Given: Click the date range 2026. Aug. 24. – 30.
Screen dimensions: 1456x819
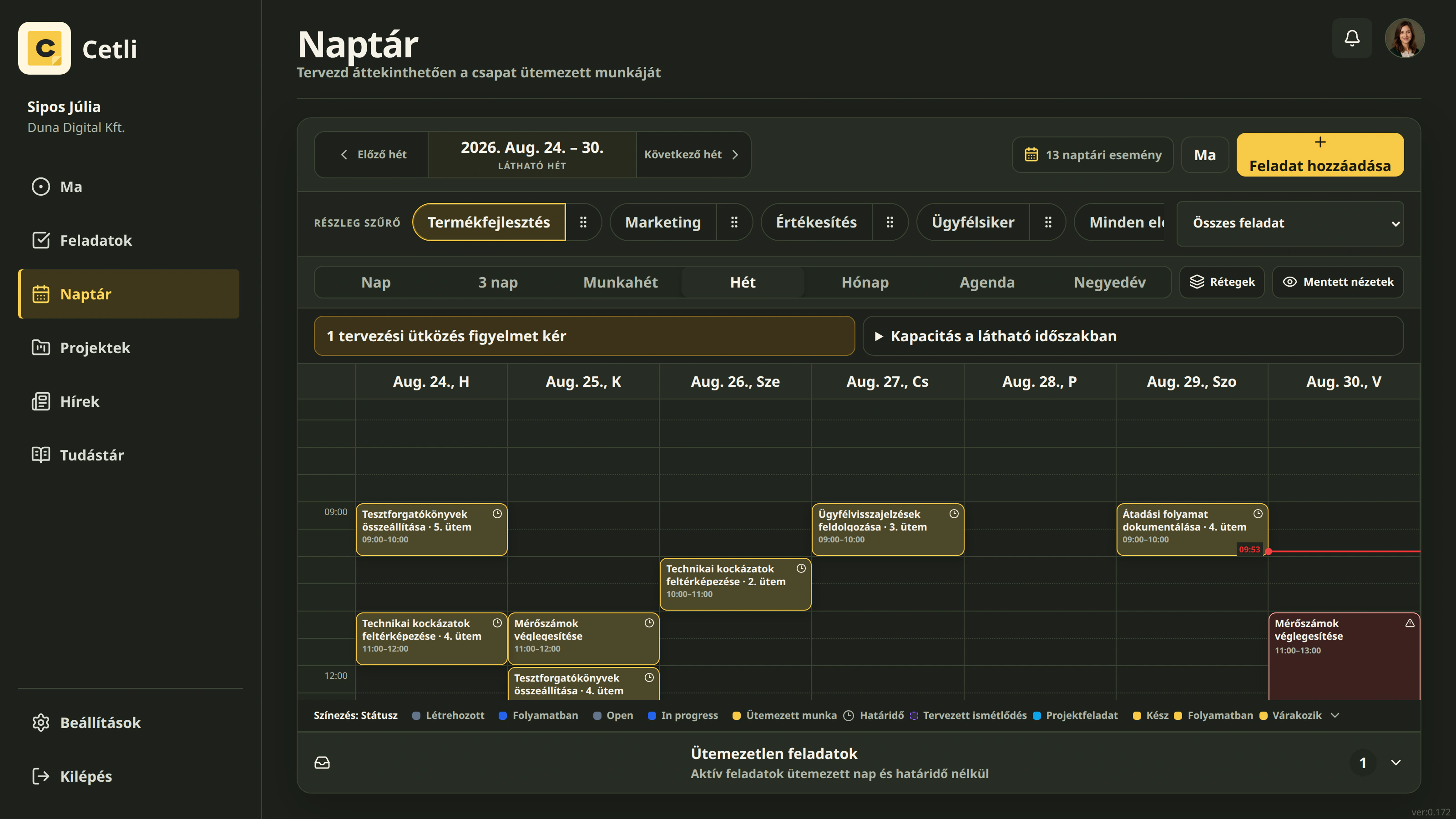Looking at the screenshot, I should click(532, 148).
